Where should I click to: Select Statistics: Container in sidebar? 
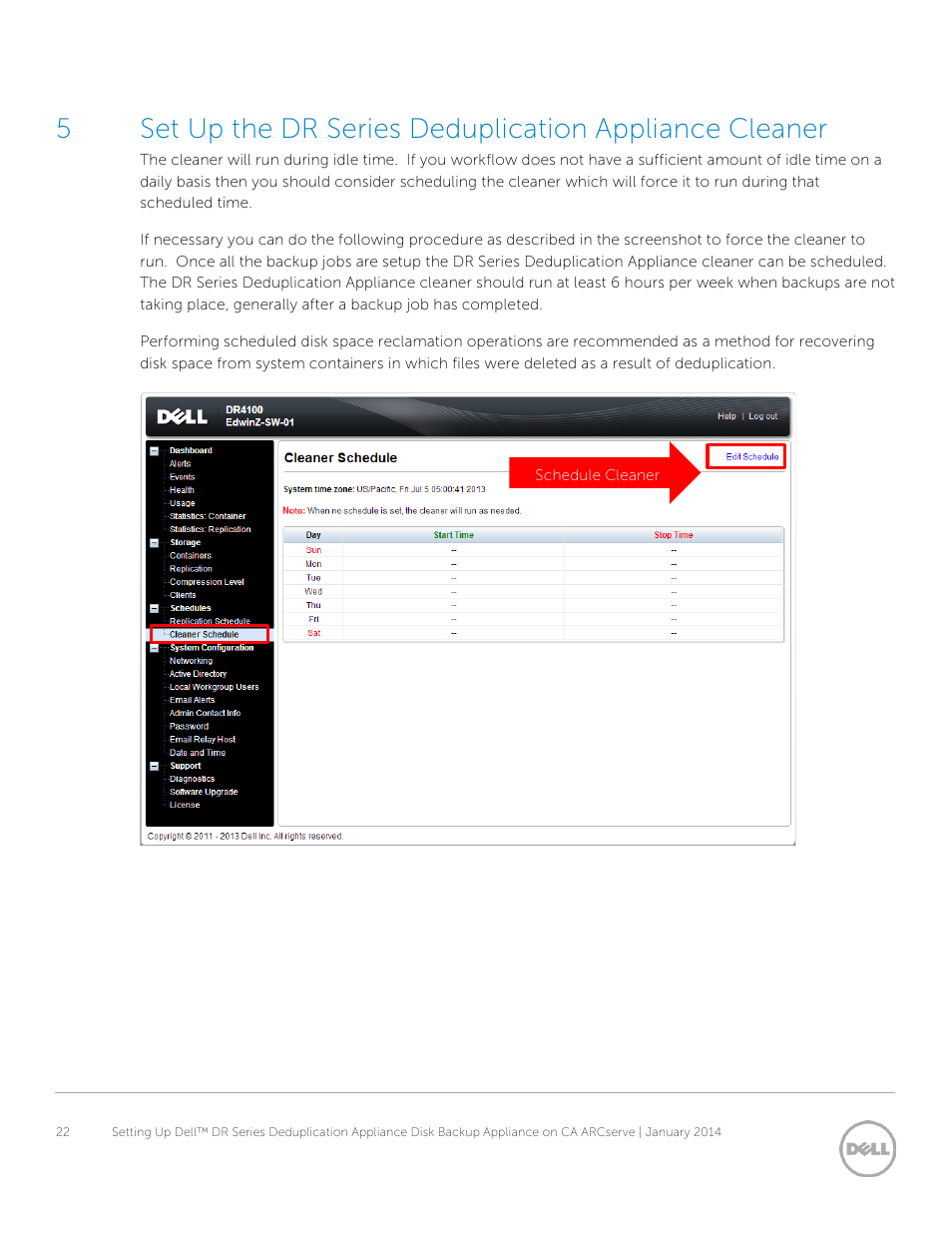(x=208, y=516)
